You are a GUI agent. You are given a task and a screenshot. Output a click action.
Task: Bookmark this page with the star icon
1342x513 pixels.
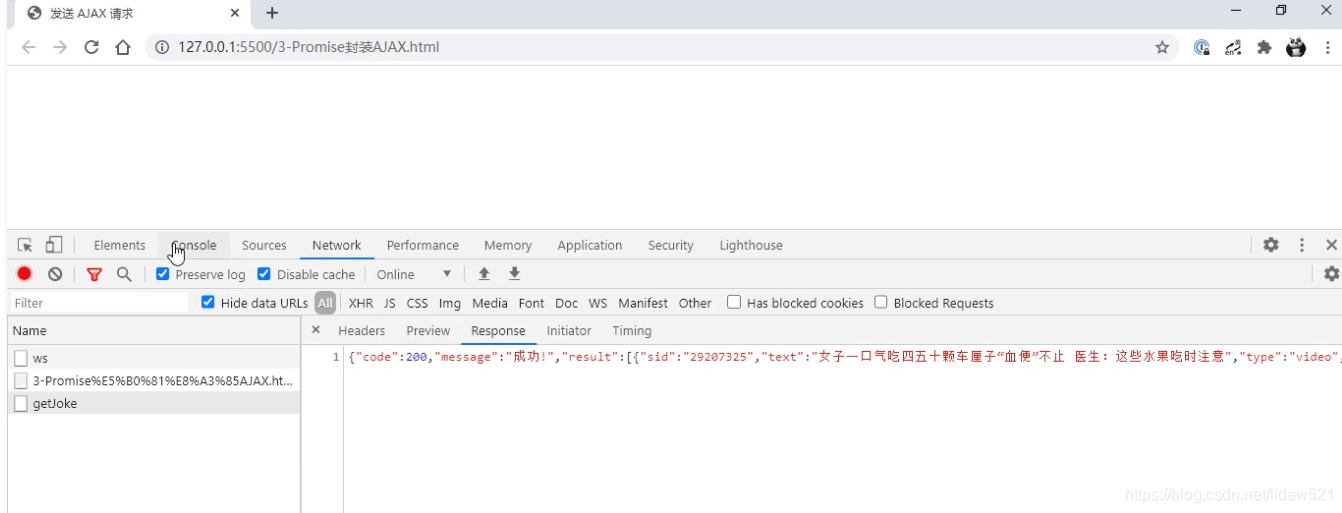point(1162,47)
